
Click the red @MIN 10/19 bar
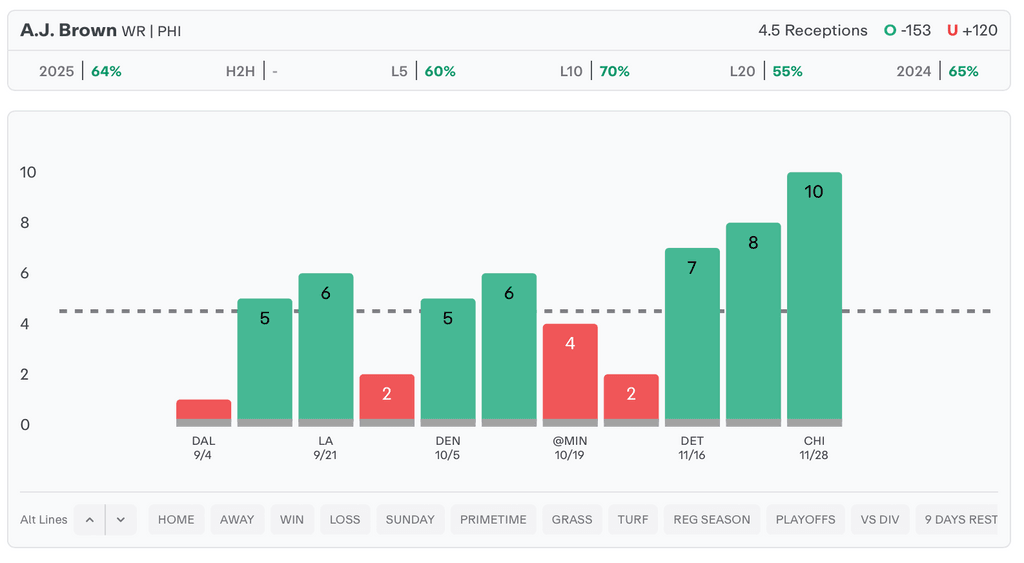click(x=570, y=374)
